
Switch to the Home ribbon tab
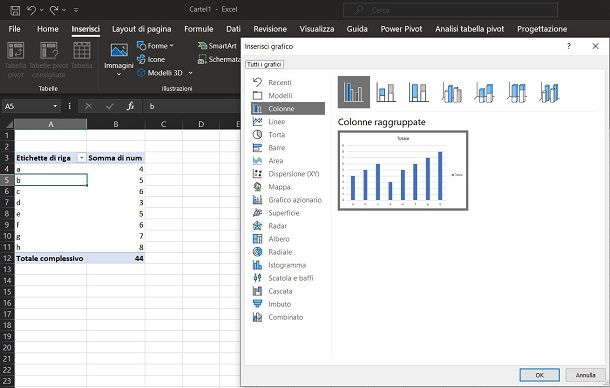[48, 29]
